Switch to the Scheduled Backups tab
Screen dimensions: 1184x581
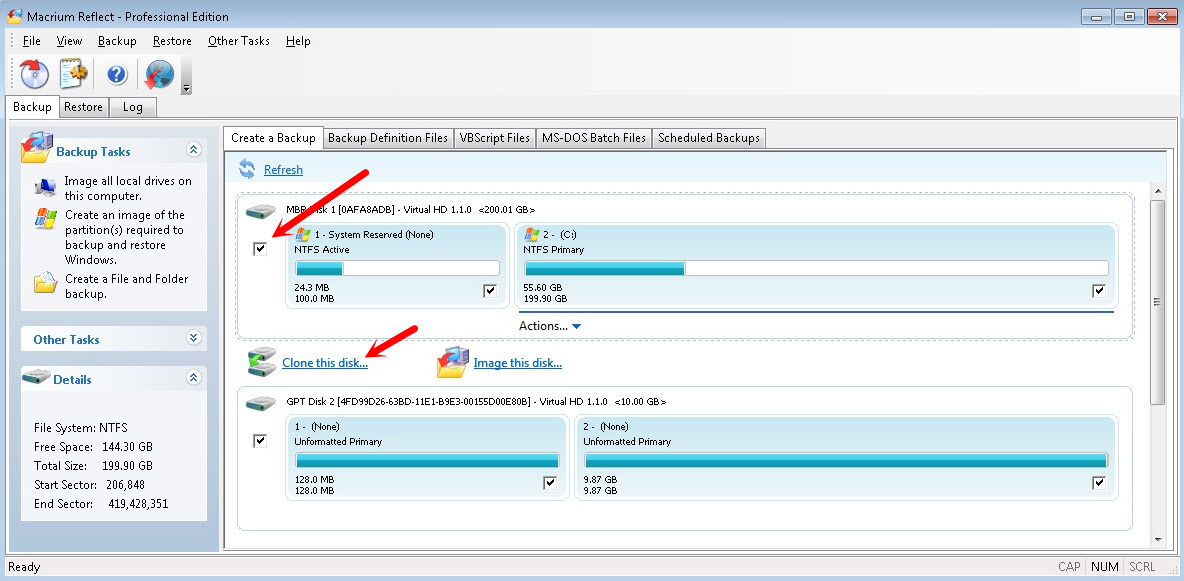pos(708,138)
